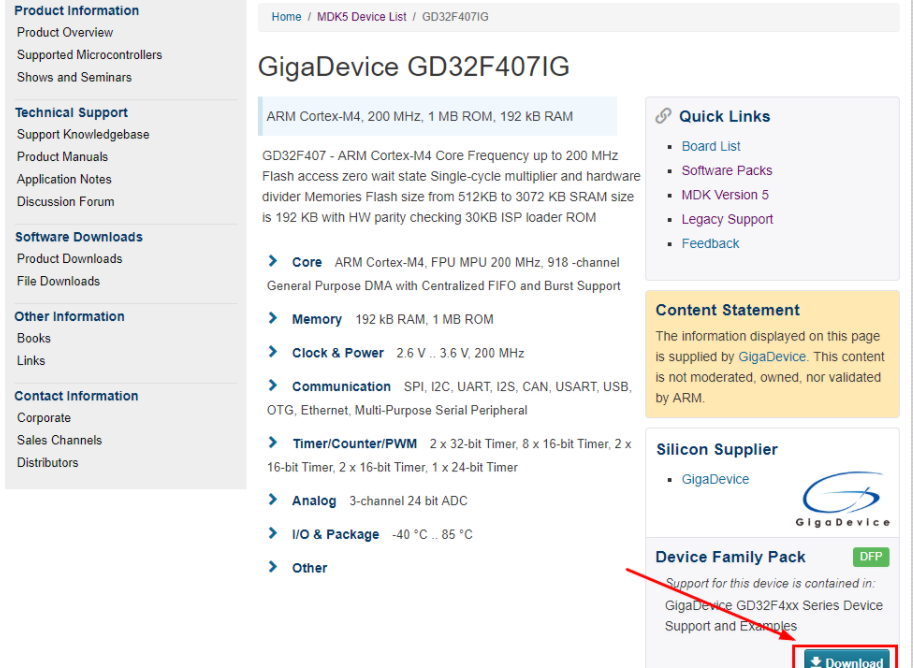Open Application Notes sidebar item
The width and height of the screenshot is (913, 668).
64,179
